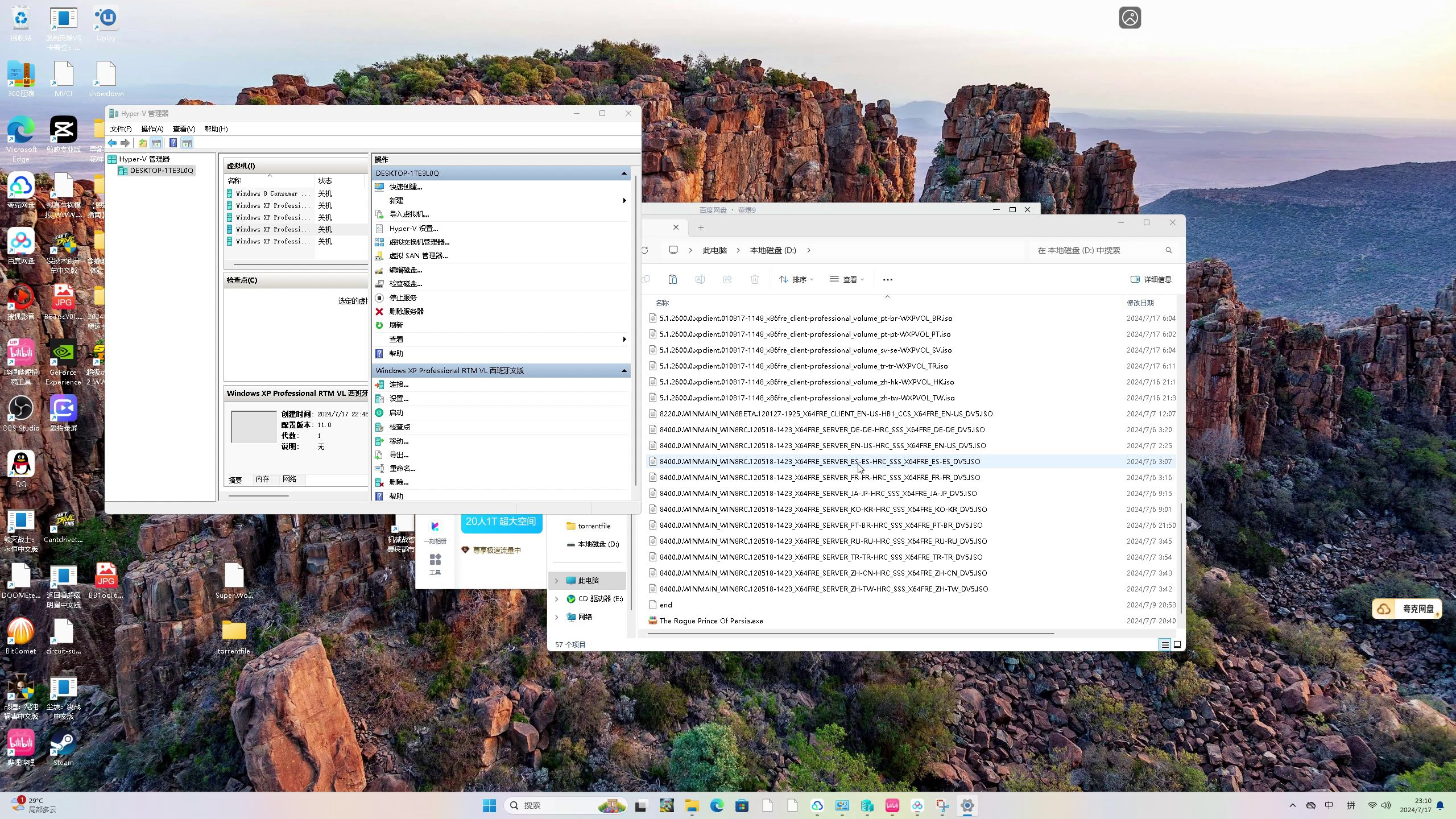Click 刷新 (Refresh) in the actions pane
The image size is (1456, 819).
pyautogui.click(x=396, y=325)
